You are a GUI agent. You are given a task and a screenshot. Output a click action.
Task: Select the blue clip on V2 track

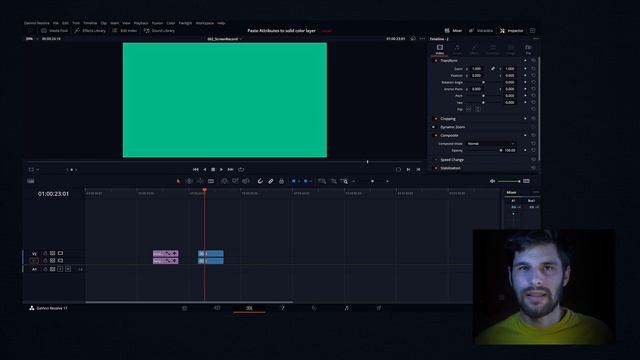pyautogui.click(x=211, y=253)
